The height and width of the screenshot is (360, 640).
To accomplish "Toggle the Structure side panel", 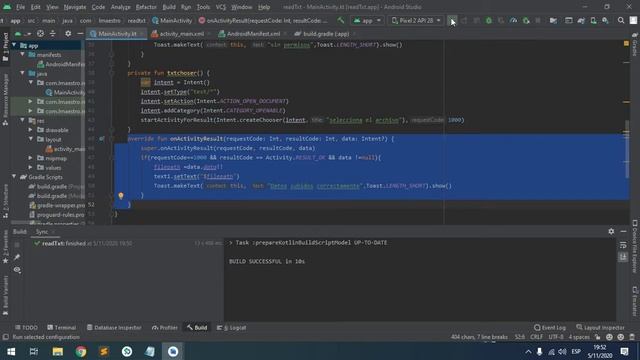I will [x=5, y=201].
